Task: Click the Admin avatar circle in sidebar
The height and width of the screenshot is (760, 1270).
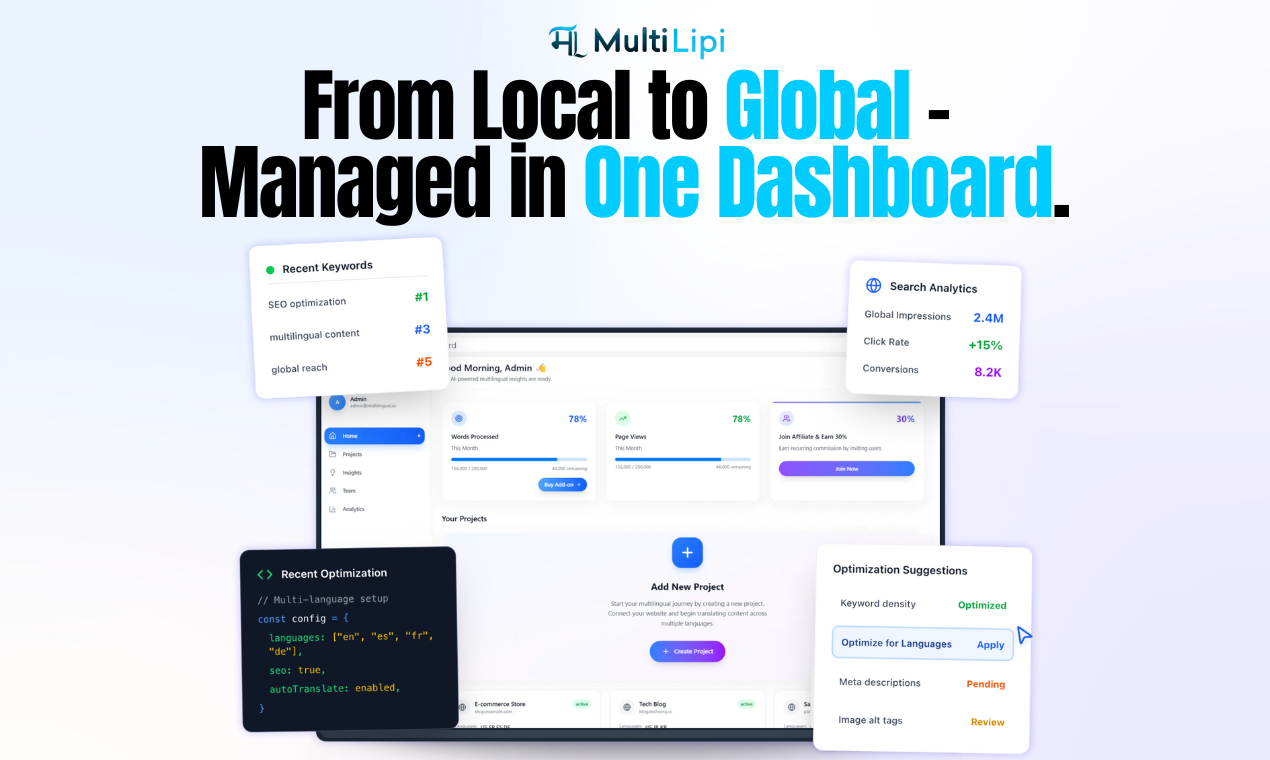Action: click(337, 402)
